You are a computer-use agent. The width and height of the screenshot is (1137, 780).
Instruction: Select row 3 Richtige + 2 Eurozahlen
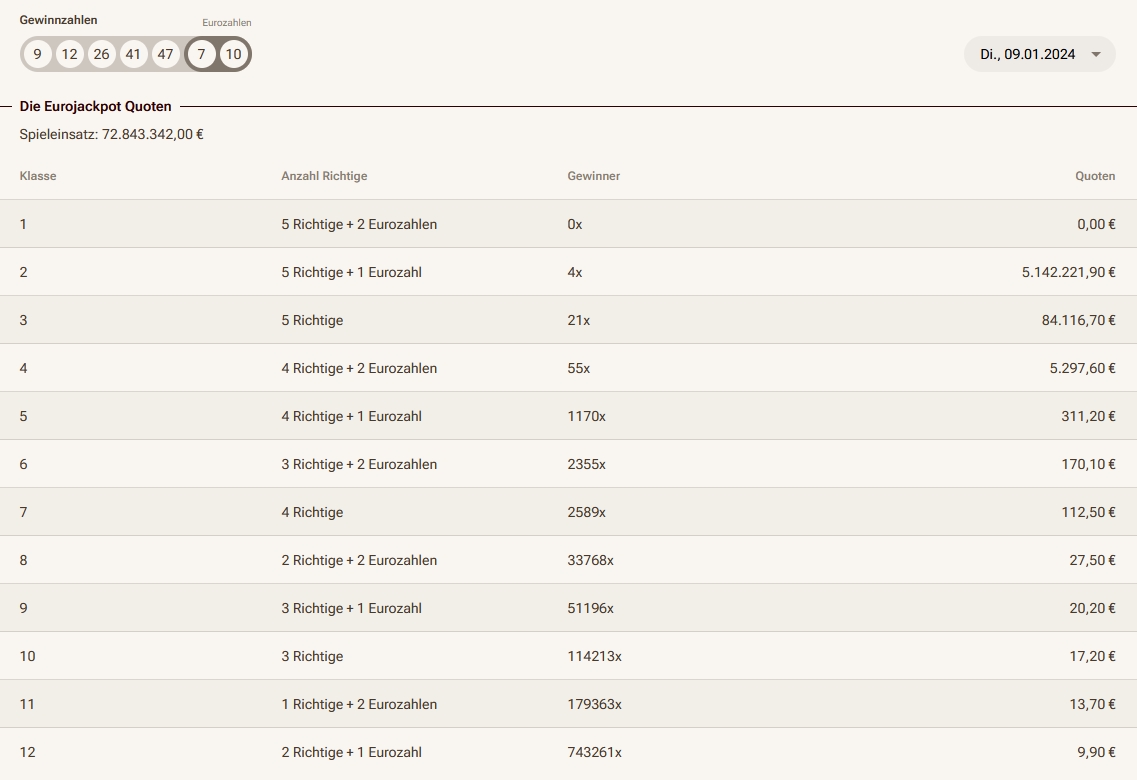point(568,464)
